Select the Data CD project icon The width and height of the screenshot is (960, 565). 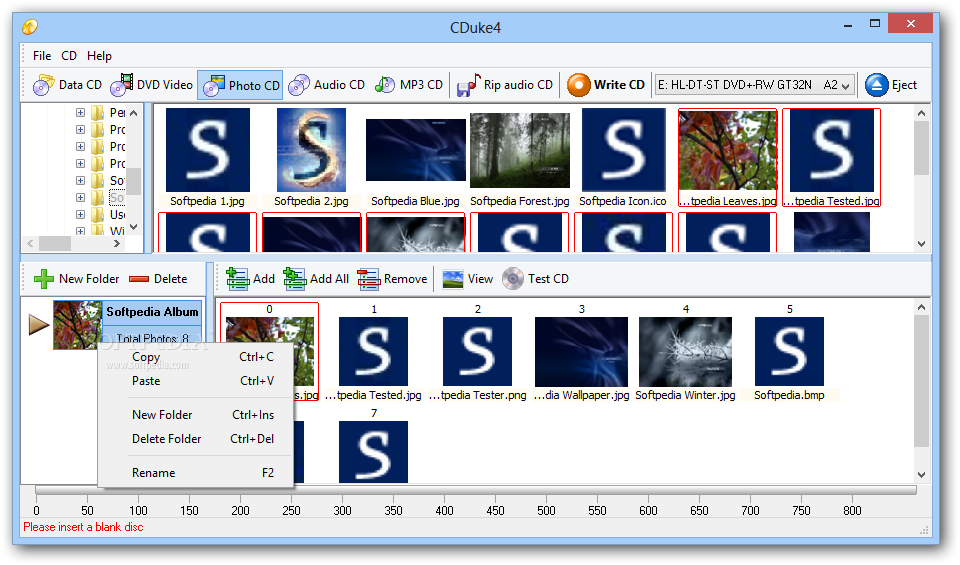[x=43, y=85]
